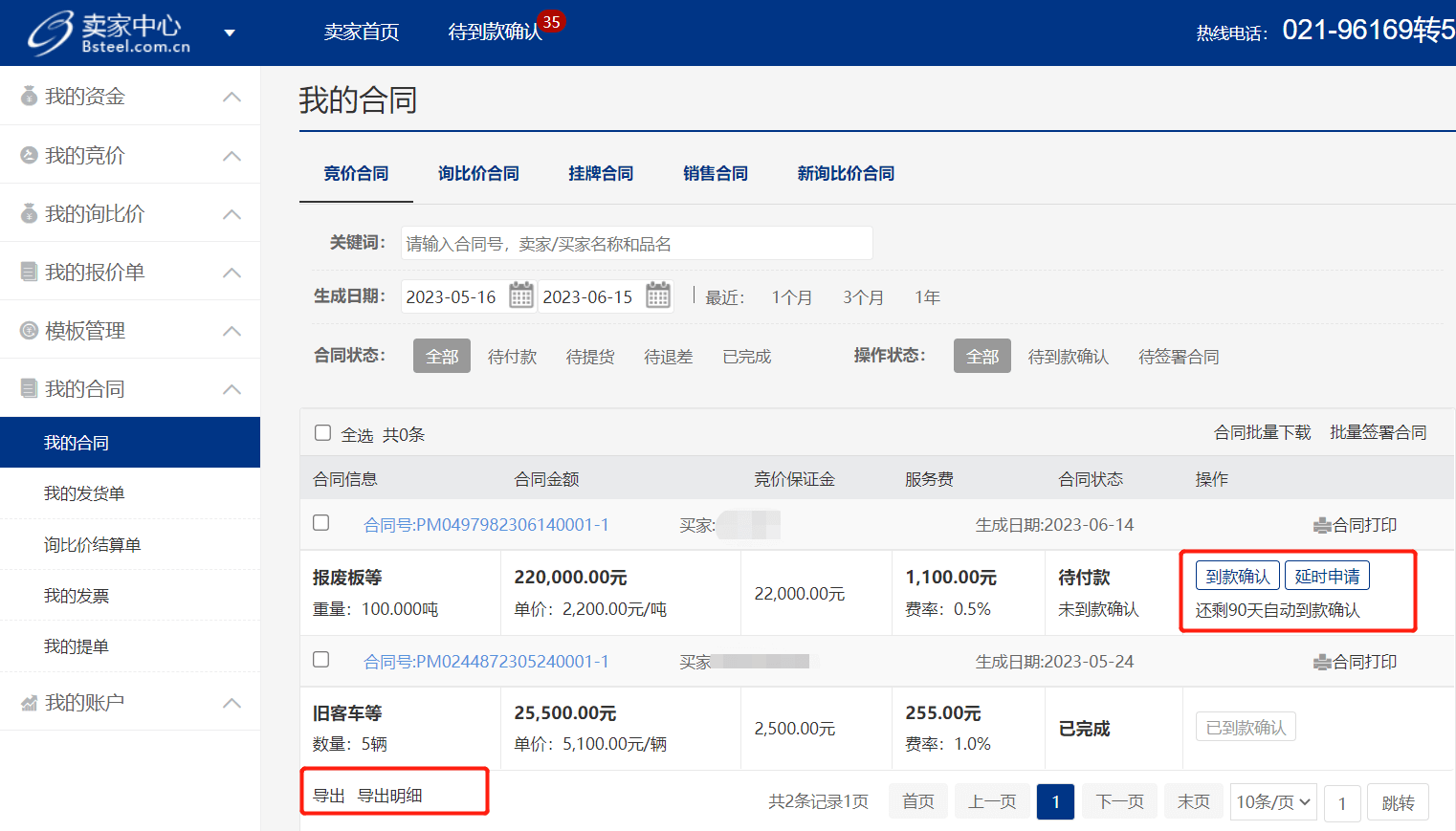
Task: Click the 我的资金 money bag icon
Action: (29, 96)
